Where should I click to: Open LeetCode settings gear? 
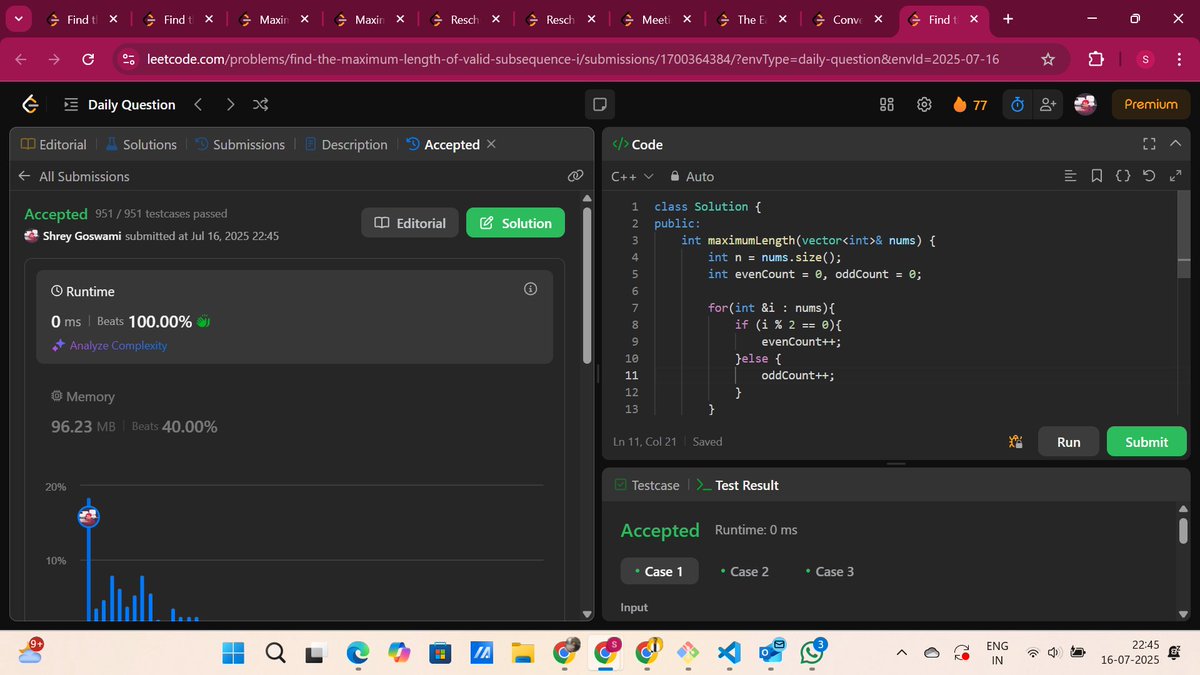[924, 104]
